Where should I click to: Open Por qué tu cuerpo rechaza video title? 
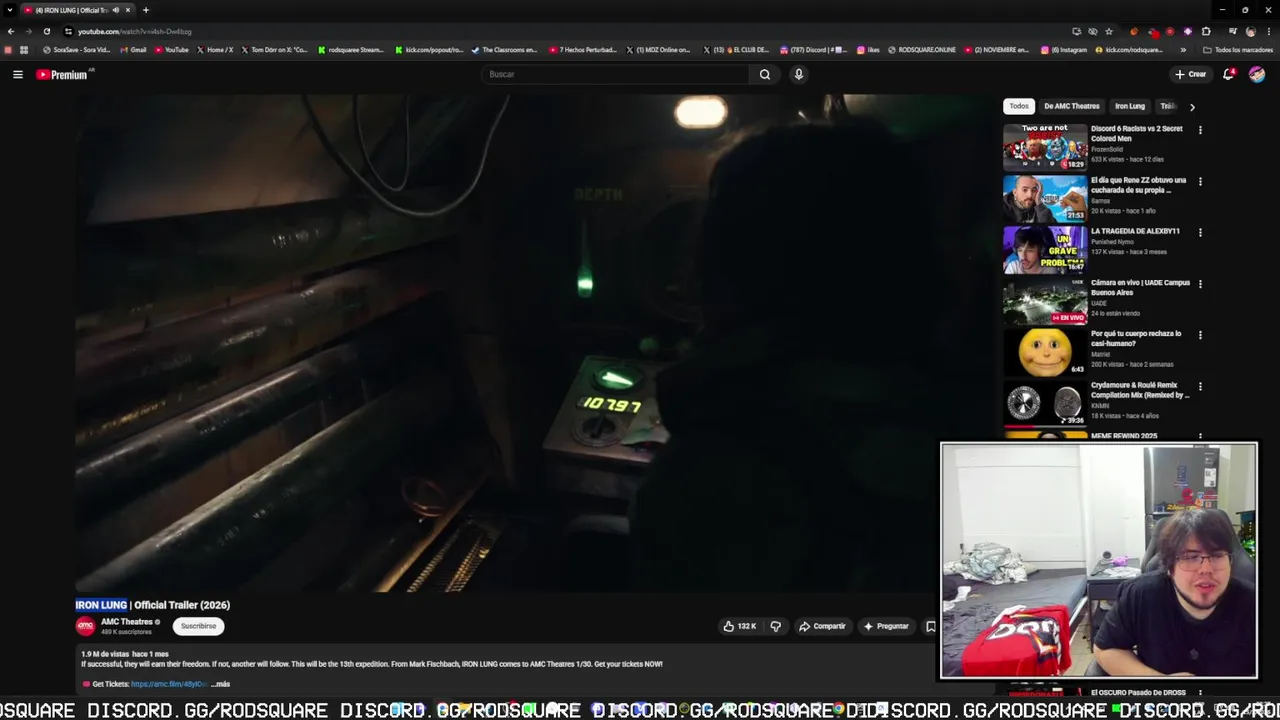pyautogui.click(x=1136, y=338)
